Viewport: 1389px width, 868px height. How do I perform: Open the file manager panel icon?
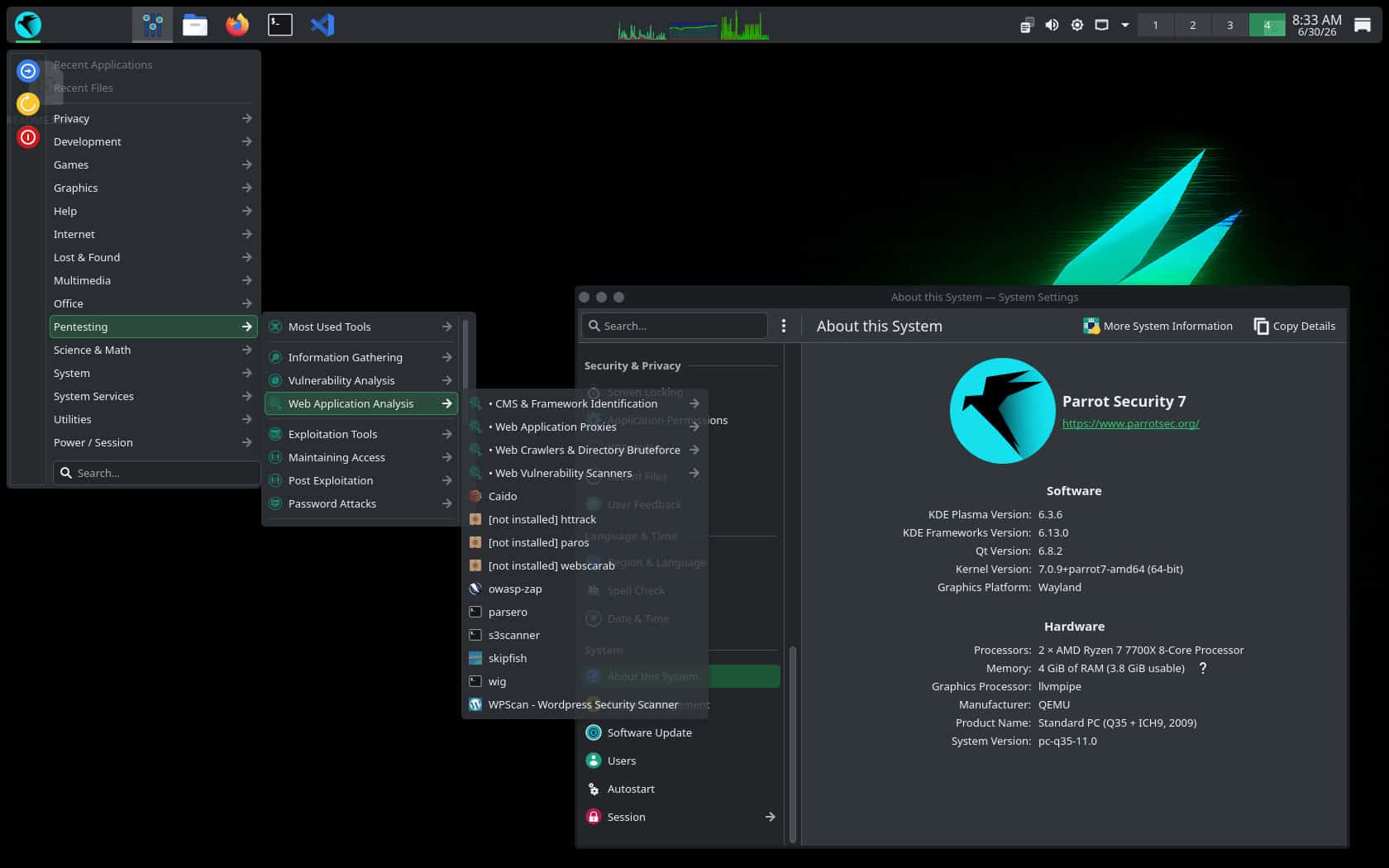click(195, 25)
